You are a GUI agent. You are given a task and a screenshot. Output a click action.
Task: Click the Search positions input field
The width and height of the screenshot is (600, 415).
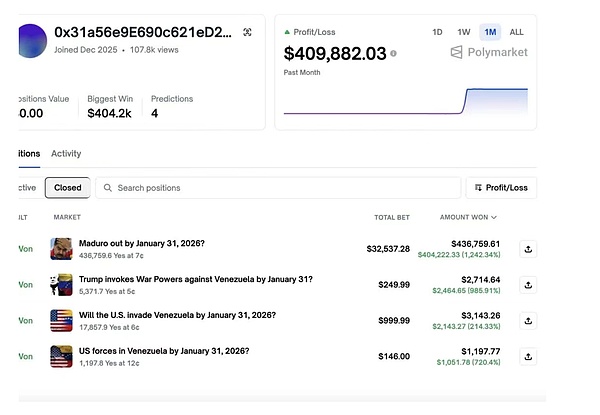pyautogui.click(x=280, y=187)
